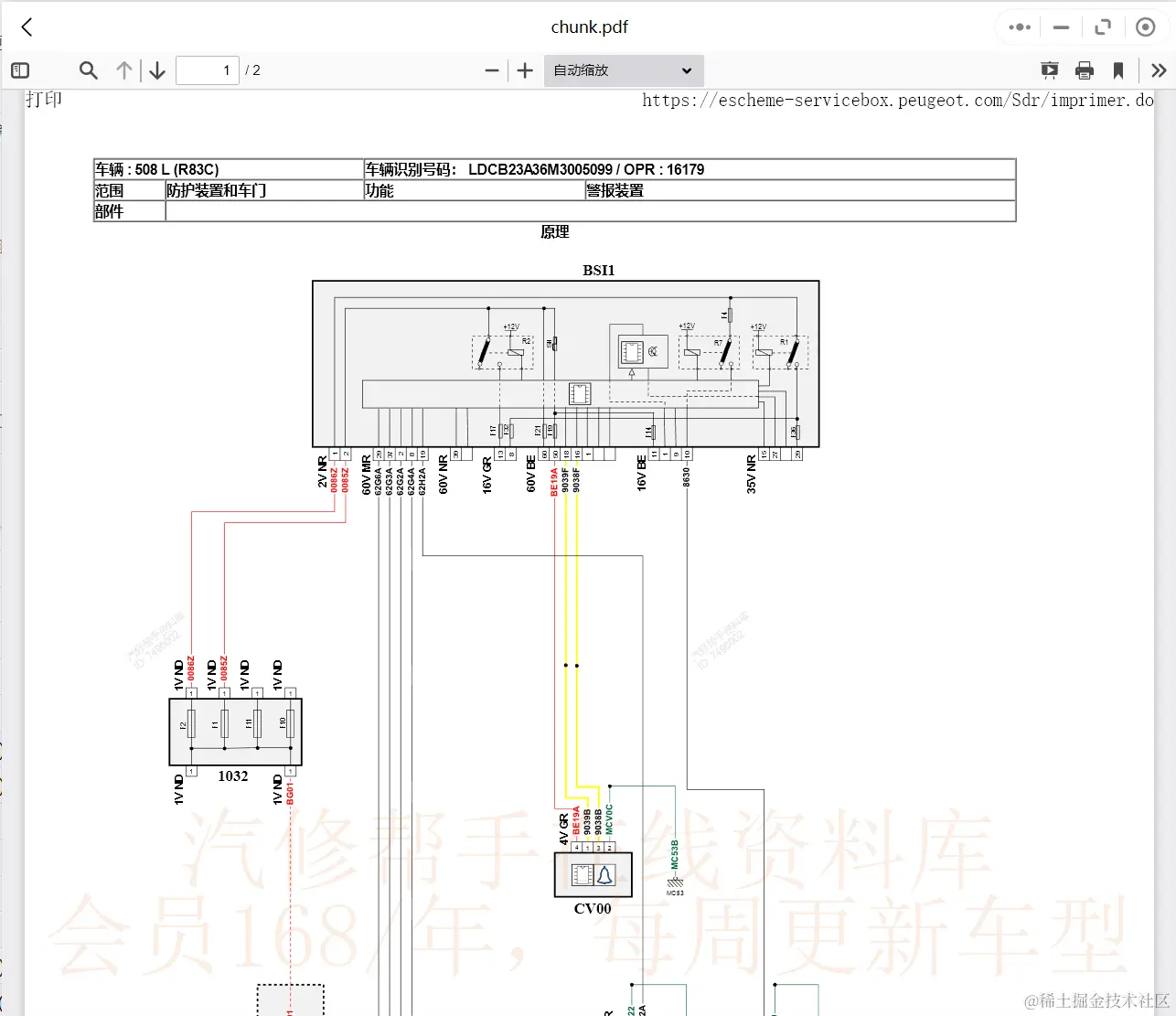Expand additional tools with double-chevron
The height and width of the screenshot is (1016, 1176).
click(1158, 70)
